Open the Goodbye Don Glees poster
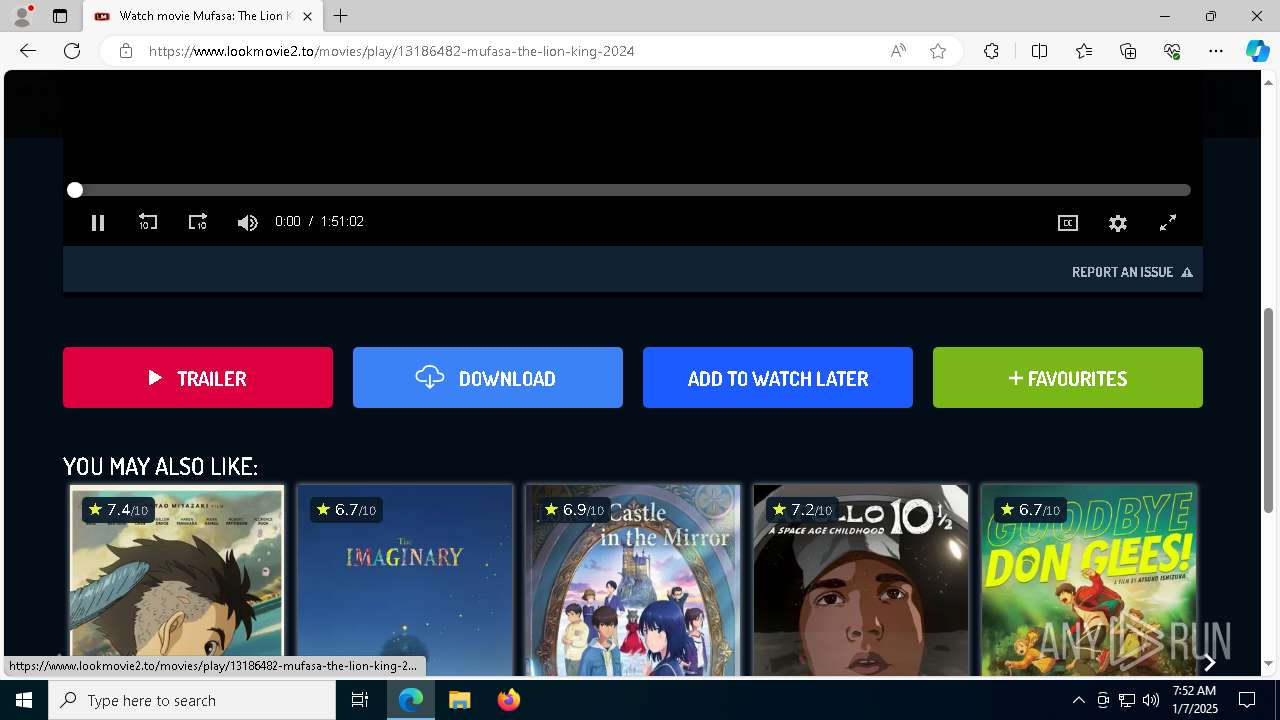 click(1089, 580)
